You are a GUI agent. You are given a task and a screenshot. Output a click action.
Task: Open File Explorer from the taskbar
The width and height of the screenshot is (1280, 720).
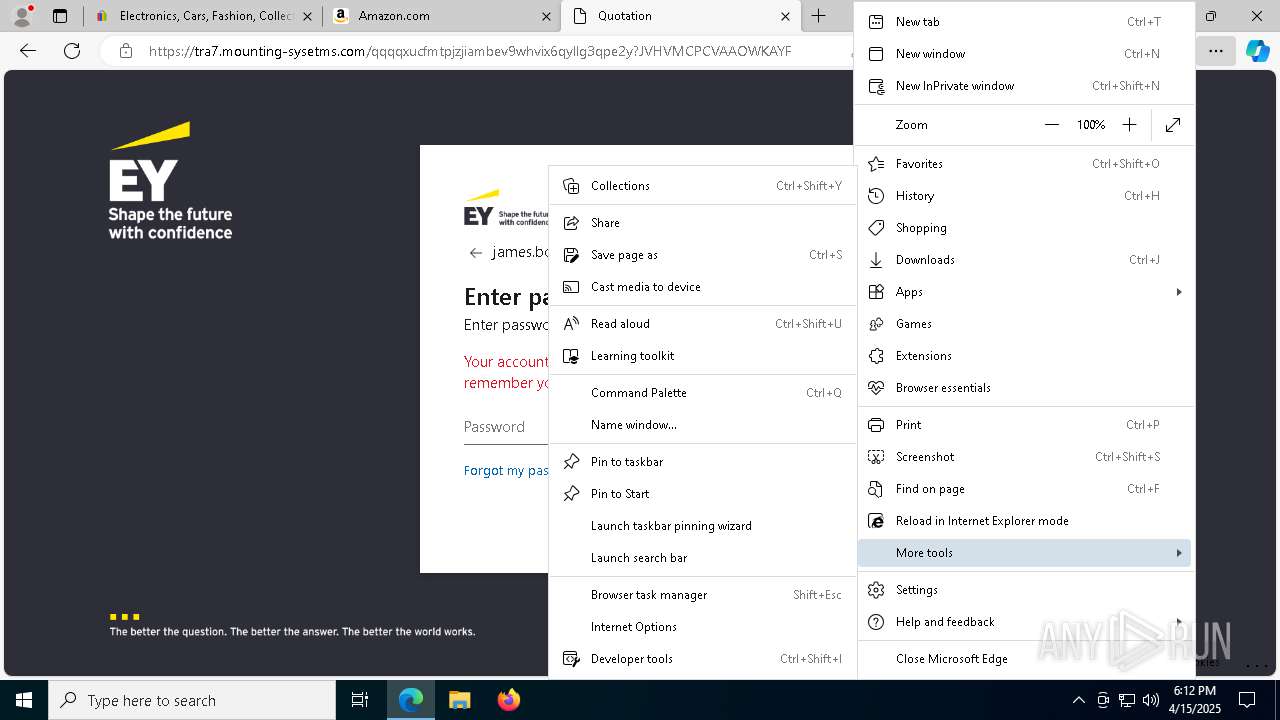coord(459,700)
